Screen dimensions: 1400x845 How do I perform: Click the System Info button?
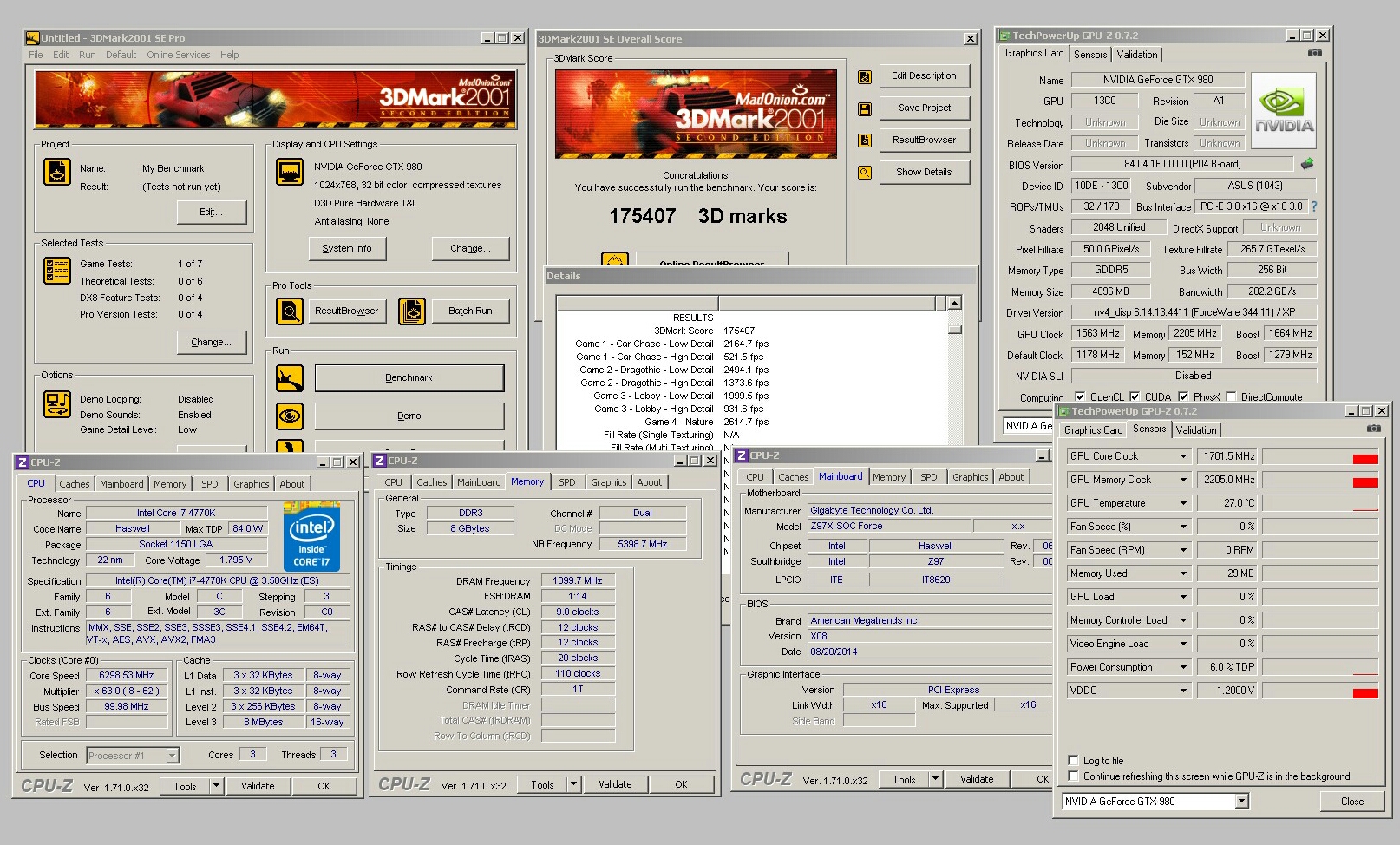click(x=347, y=248)
